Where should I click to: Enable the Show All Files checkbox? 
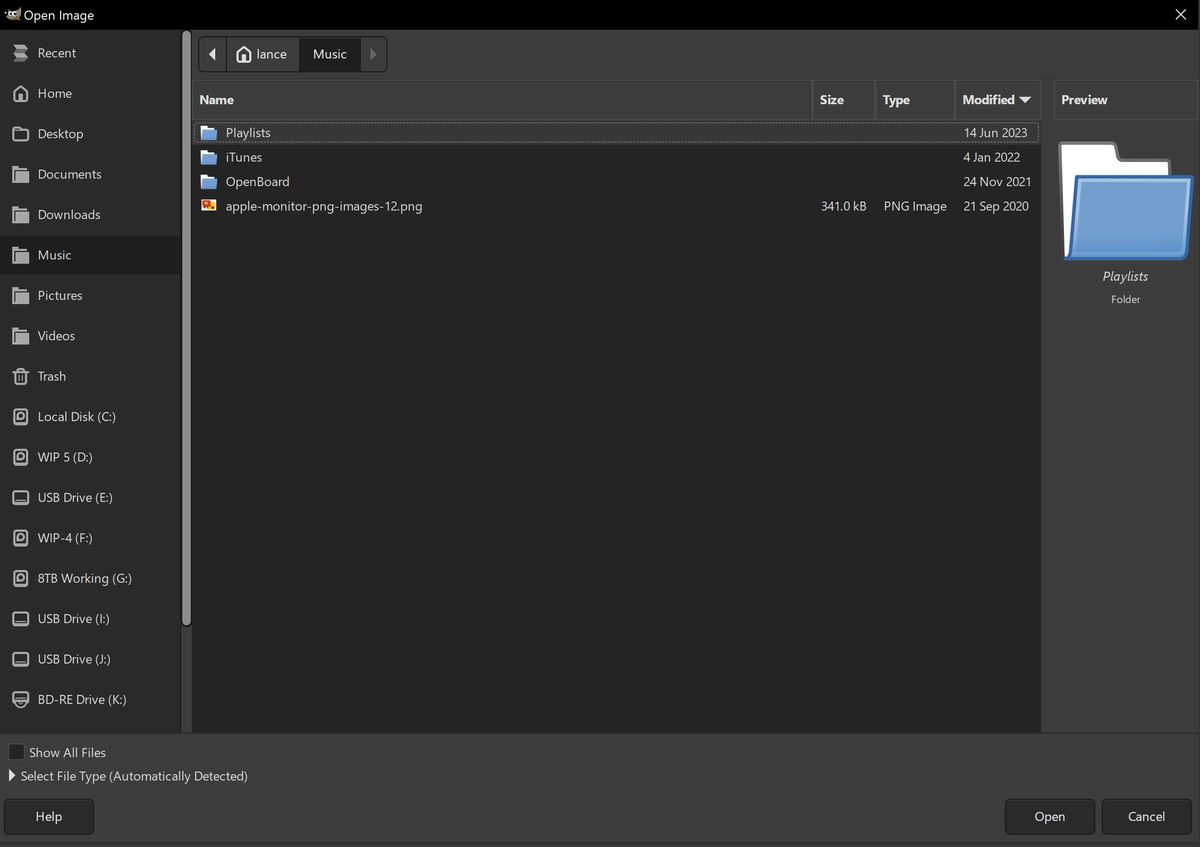click(16, 751)
